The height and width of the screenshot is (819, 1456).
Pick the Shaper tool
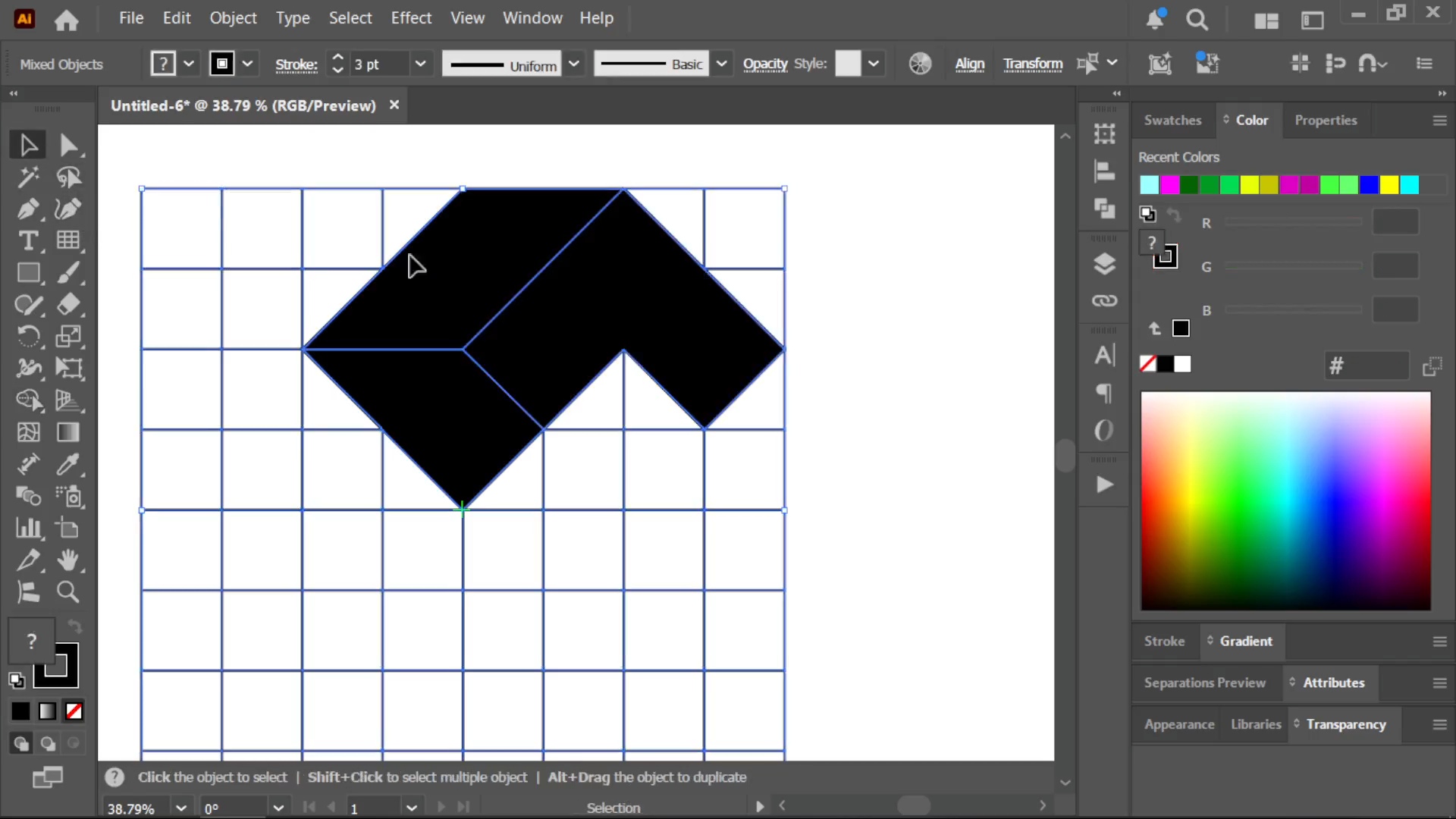(x=28, y=305)
